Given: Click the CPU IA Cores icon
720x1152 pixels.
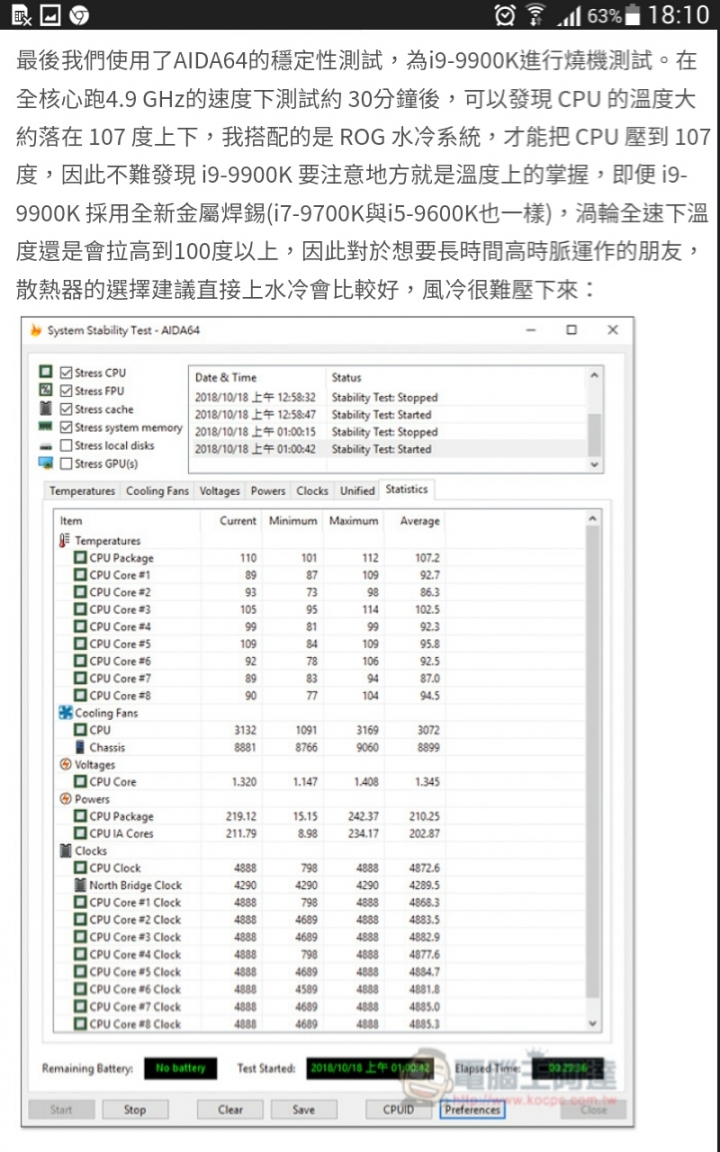Looking at the screenshot, I should pos(81,833).
